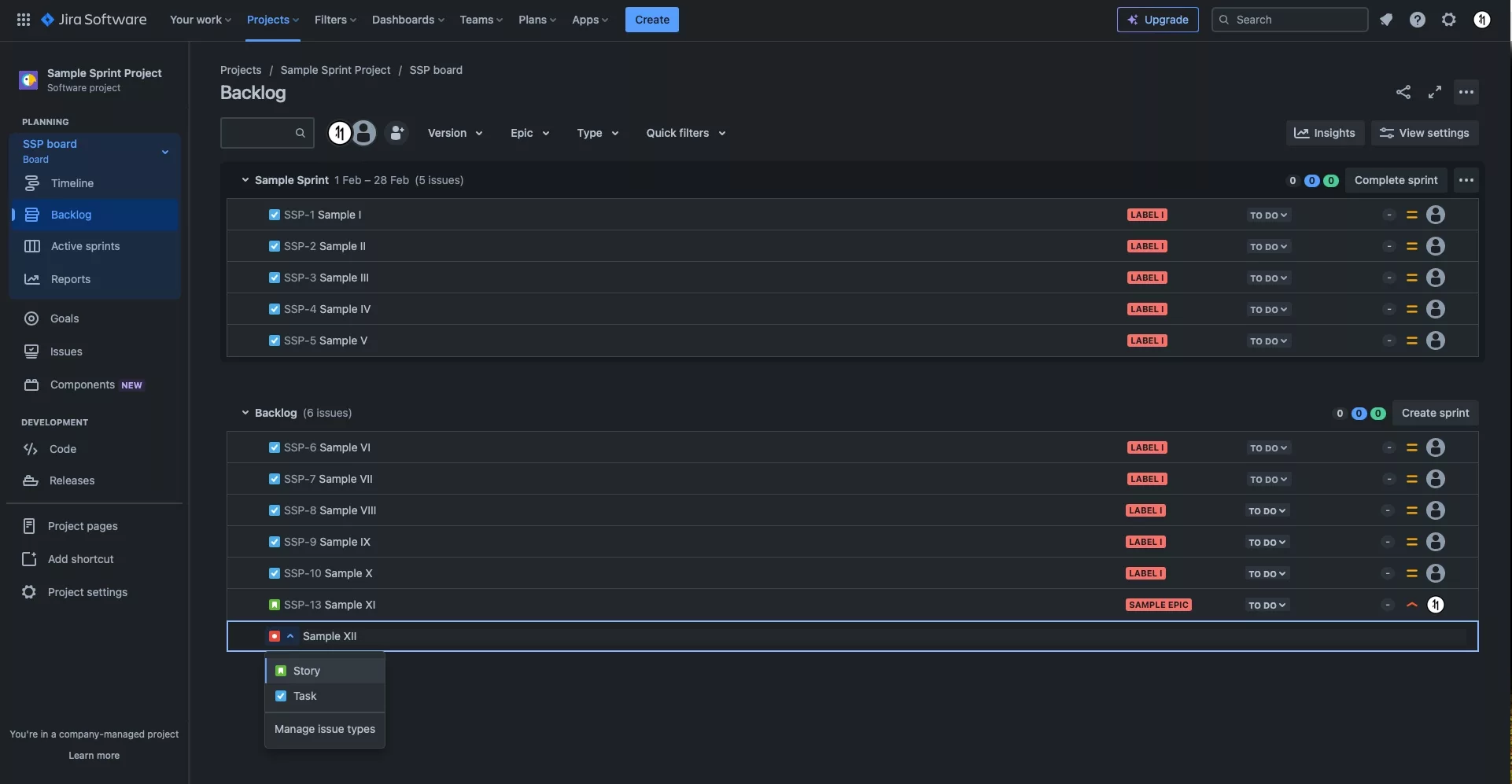The height and width of the screenshot is (784, 1512).
Task: Open the Projects menu
Action: 273,20
